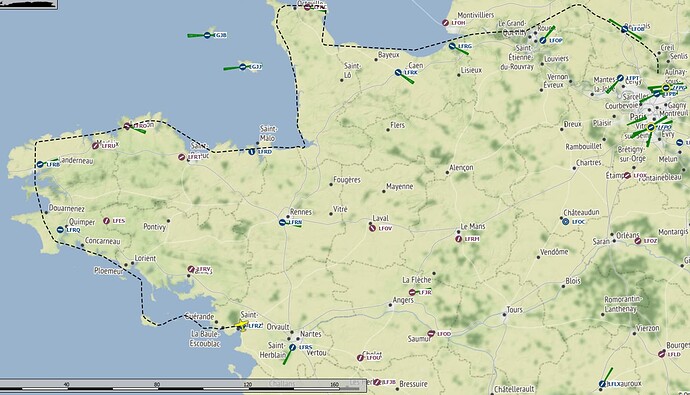
Task: Select the Lorient city label
Action: coord(145,258)
